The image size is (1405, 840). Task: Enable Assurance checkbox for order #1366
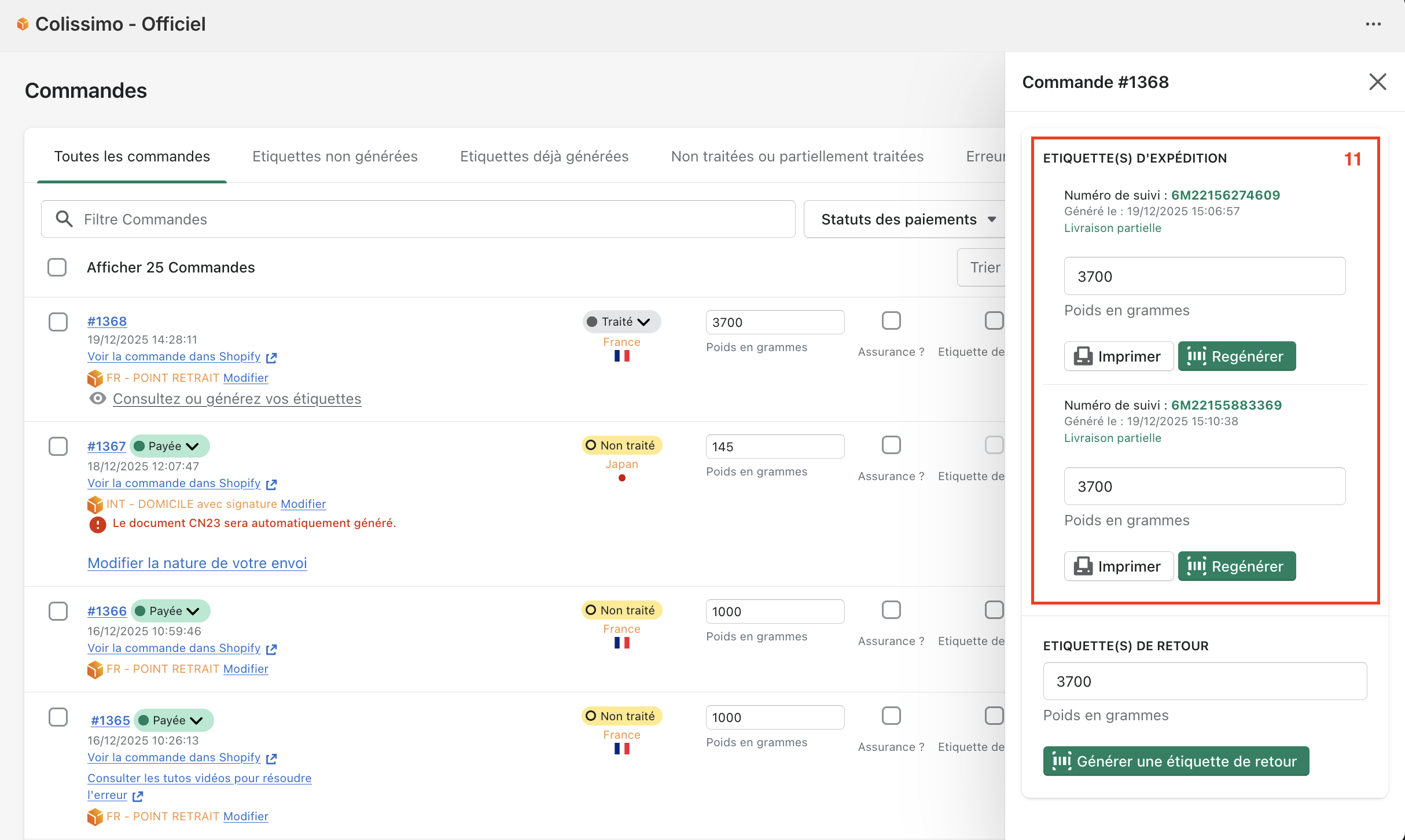pyautogui.click(x=891, y=610)
